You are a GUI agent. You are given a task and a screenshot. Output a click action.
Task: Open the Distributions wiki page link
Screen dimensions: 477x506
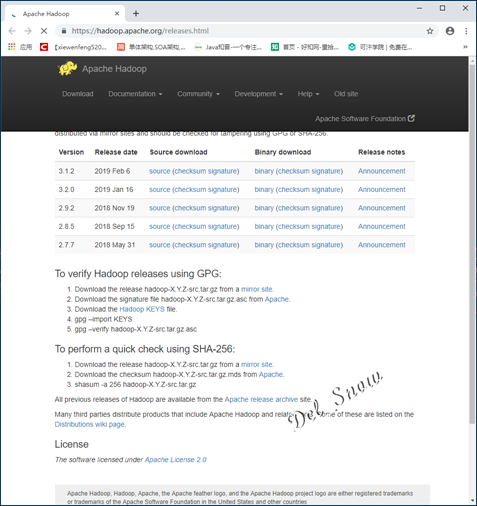click(90, 424)
